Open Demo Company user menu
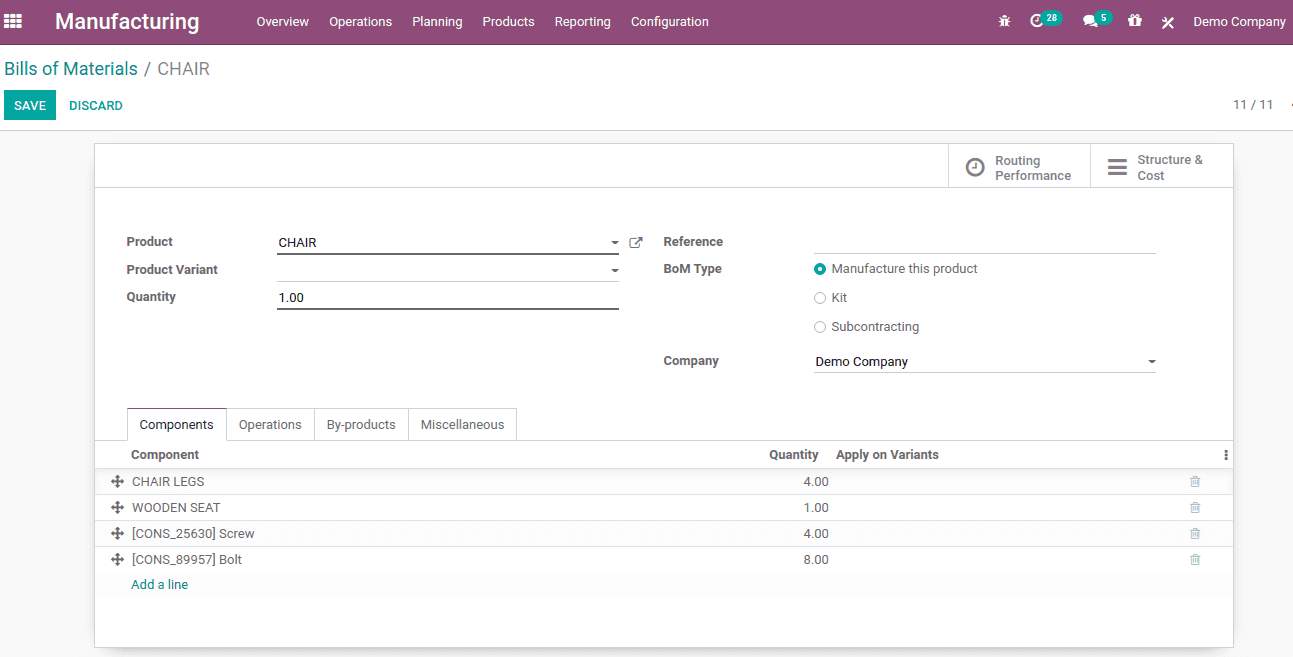Viewport: 1293px width, 657px height. point(1239,22)
